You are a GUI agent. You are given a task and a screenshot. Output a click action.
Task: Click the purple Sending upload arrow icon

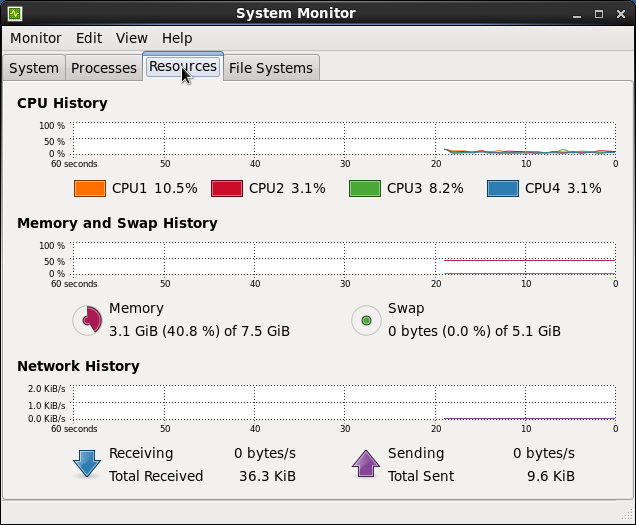[366, 463]
